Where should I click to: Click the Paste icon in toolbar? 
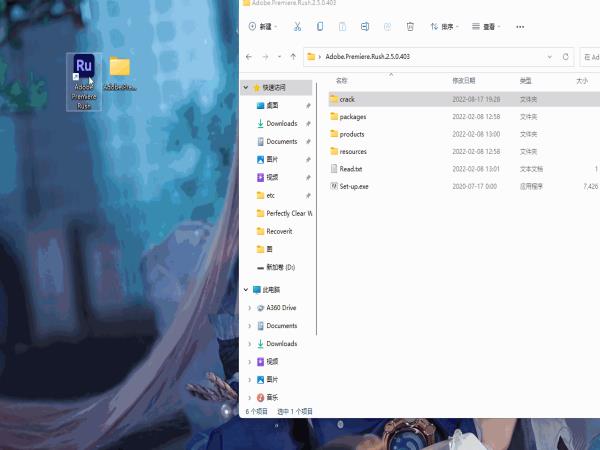[x=342, y=26]
